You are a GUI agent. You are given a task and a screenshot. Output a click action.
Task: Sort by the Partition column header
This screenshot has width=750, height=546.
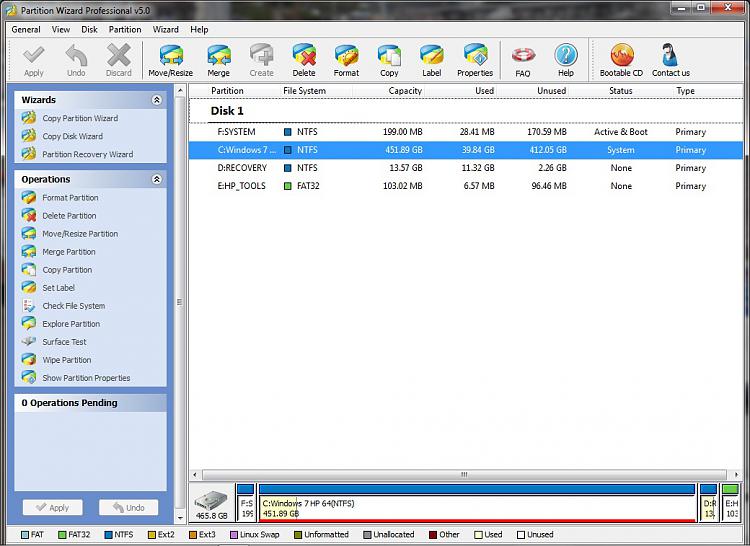pyautogui.click(x=227, y=91)
